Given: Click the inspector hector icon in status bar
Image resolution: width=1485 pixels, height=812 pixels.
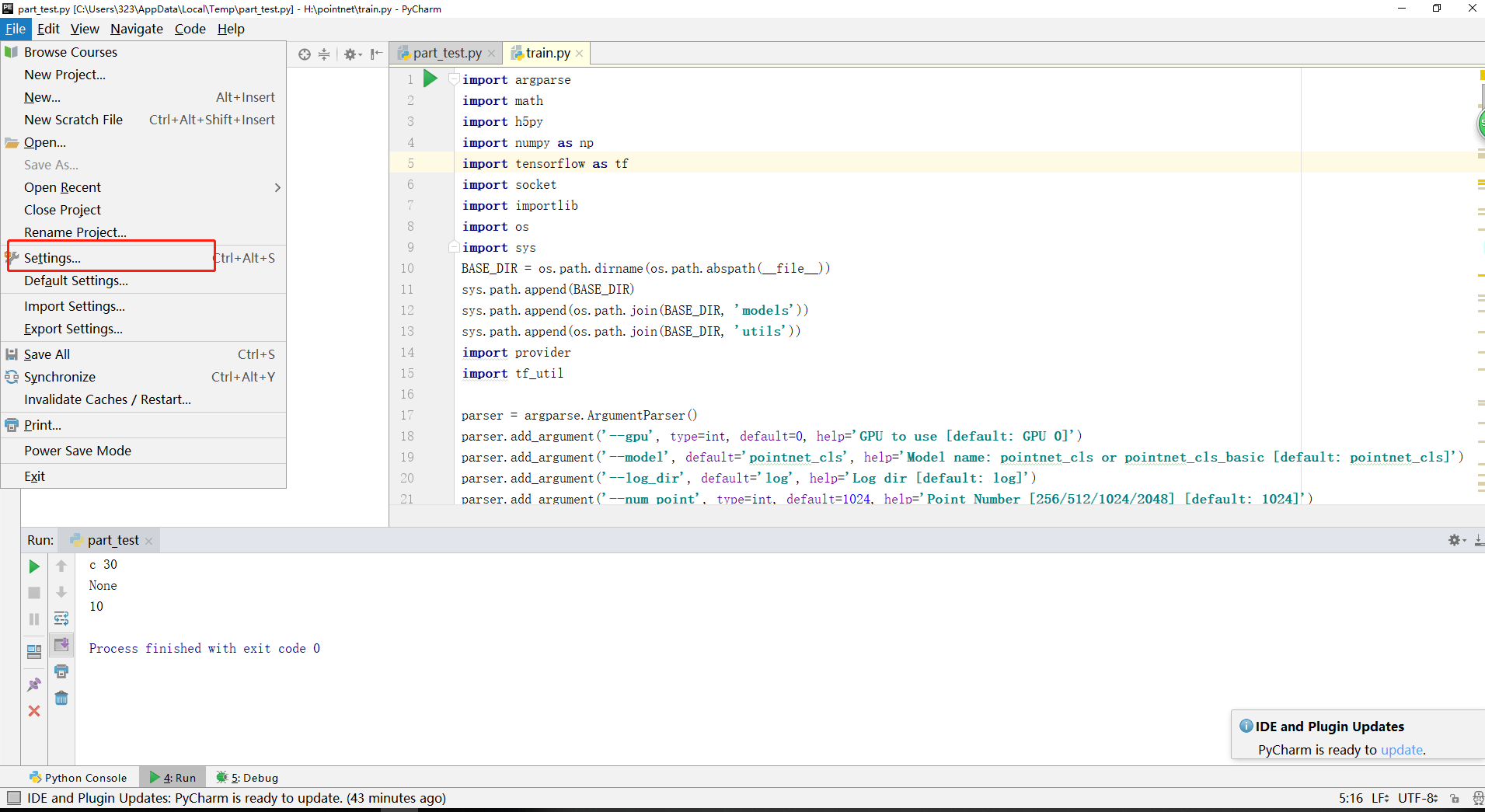Looking at the screenshot, I should pos(1477,798).
